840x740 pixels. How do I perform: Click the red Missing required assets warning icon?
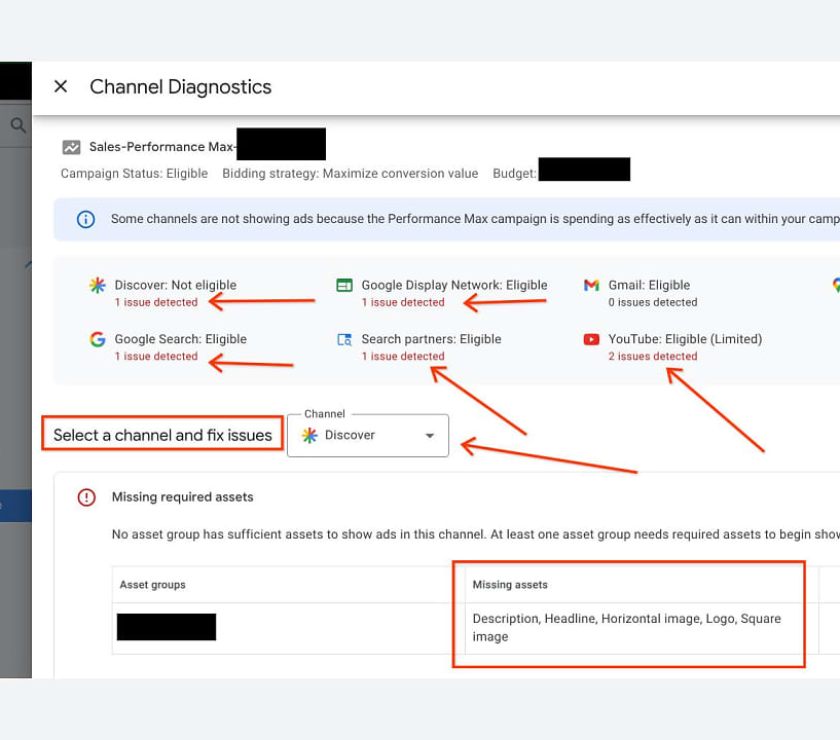(x=86, y=497)
